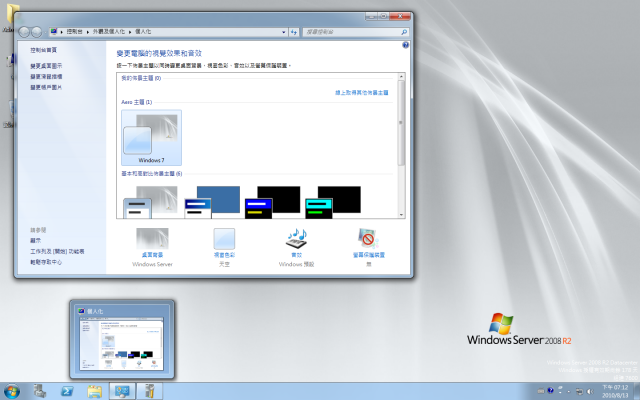640x400 pixels.
Task: Expand the arrow after 控制台 breadcrumb
Action: pos(87,32)
